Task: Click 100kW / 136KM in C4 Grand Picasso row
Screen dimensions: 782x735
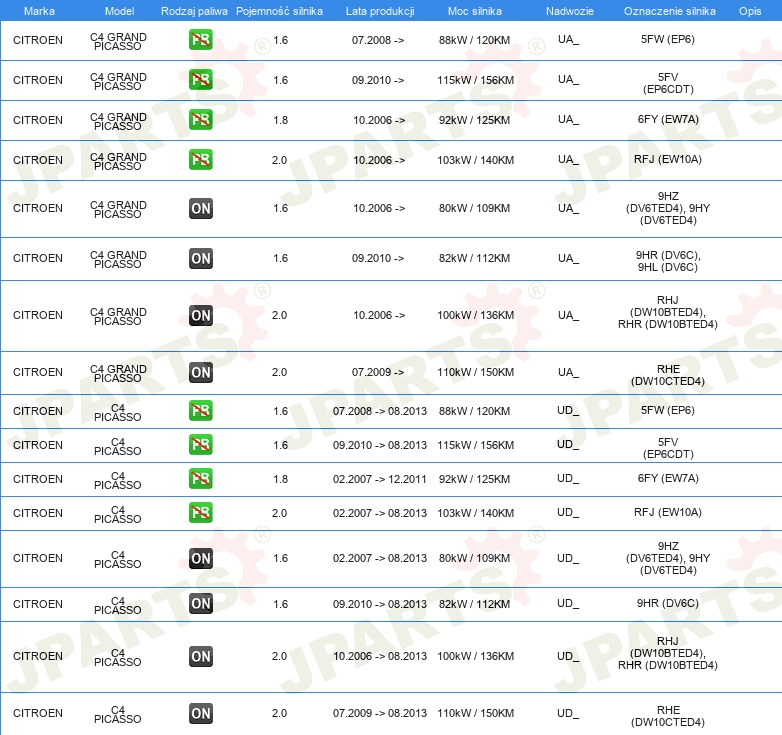Action: tap(475, 315)
